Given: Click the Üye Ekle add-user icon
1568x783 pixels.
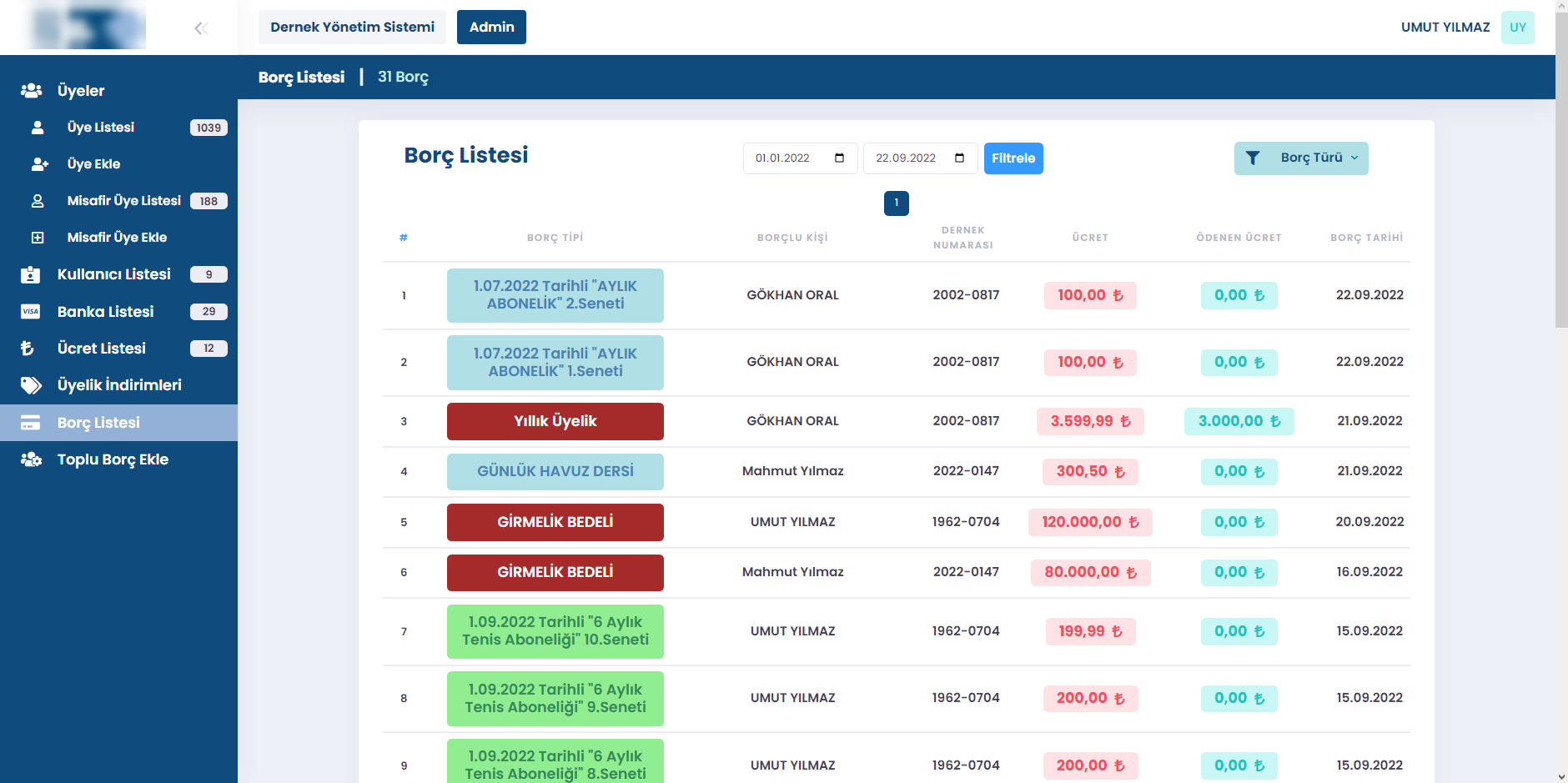Looking at the screenshot, I should [39, 164].
